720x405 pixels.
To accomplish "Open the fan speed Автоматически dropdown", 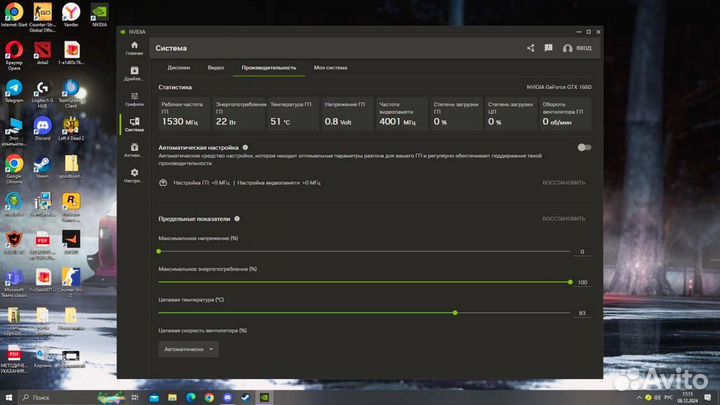I will [x=188, y=349].
